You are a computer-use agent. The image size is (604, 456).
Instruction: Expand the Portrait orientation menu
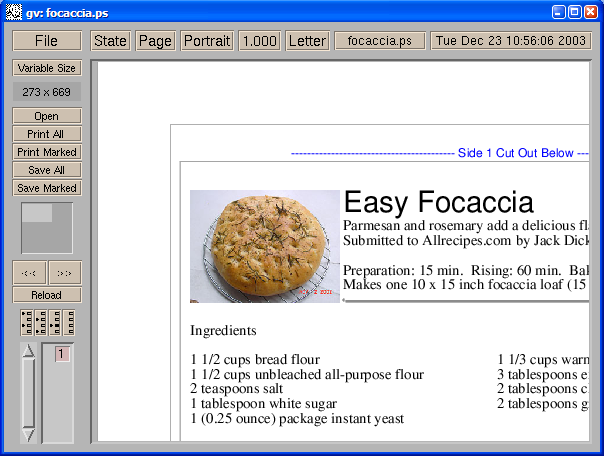click(x=207, y=41)
